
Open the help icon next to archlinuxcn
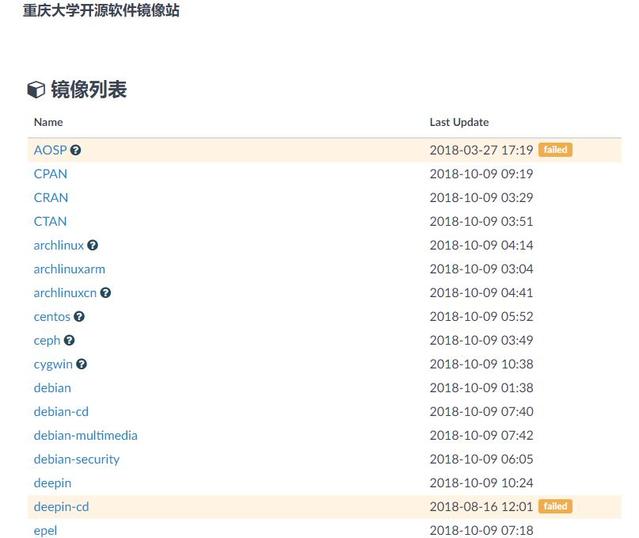pos(106,293)
